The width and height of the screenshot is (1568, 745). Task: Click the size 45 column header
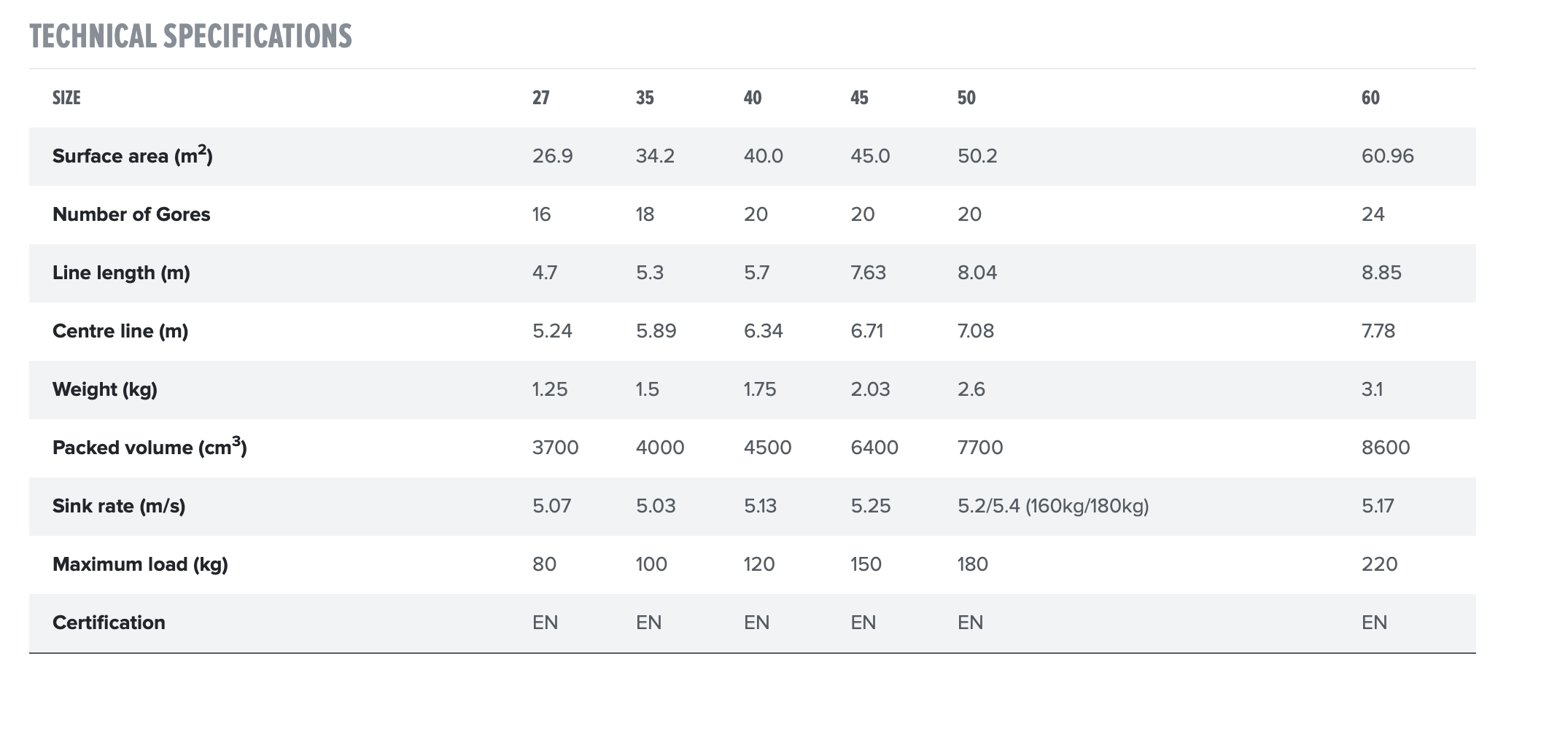[859, 98]
